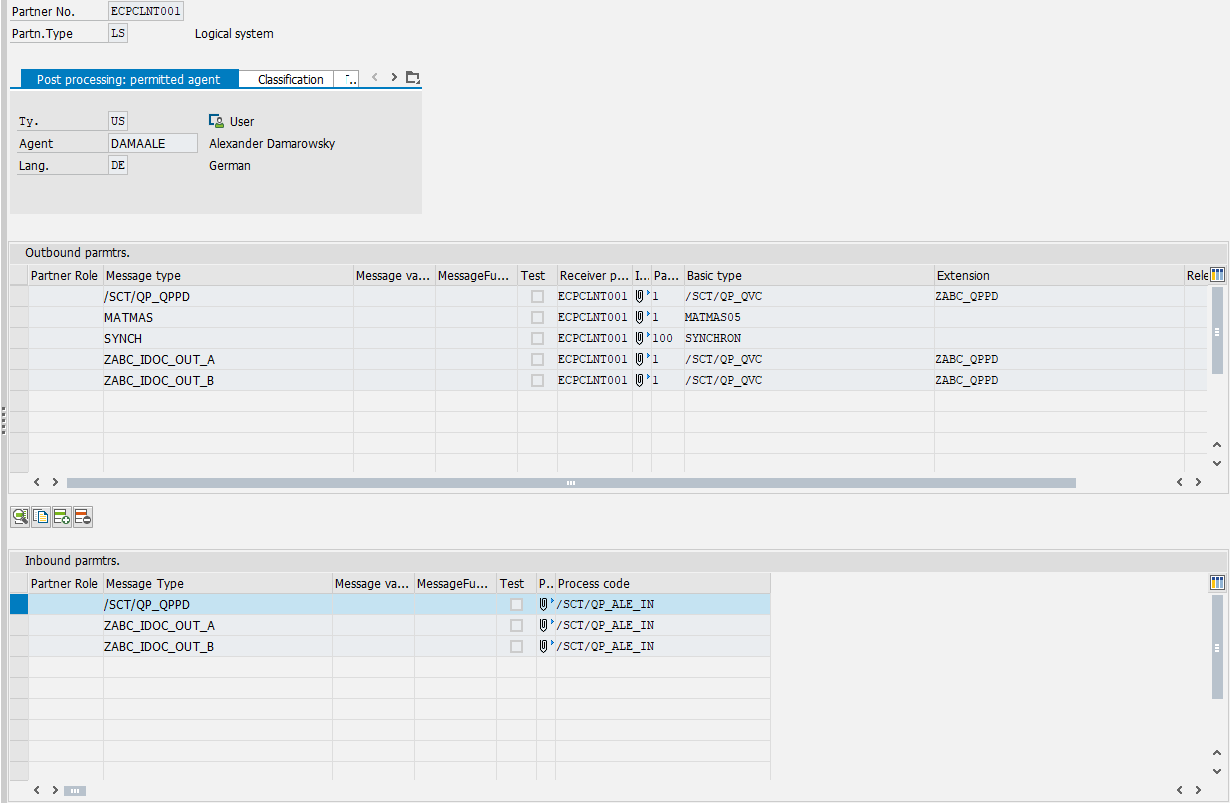
Task: Click paperclip icon in MATMAS outbound row
Action: coord(641,317)
